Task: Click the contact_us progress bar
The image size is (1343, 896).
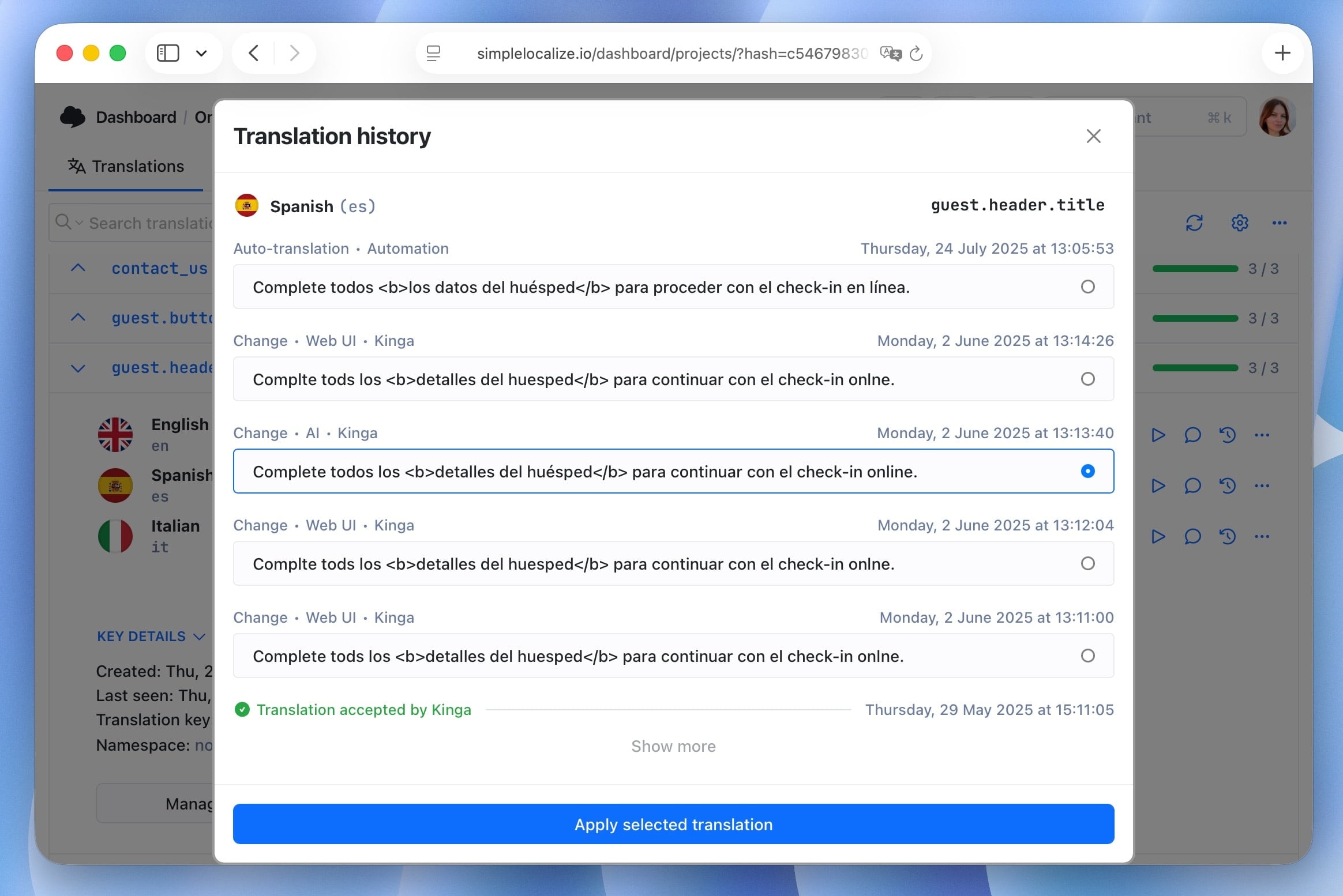Action: (x=1195, y=269)
